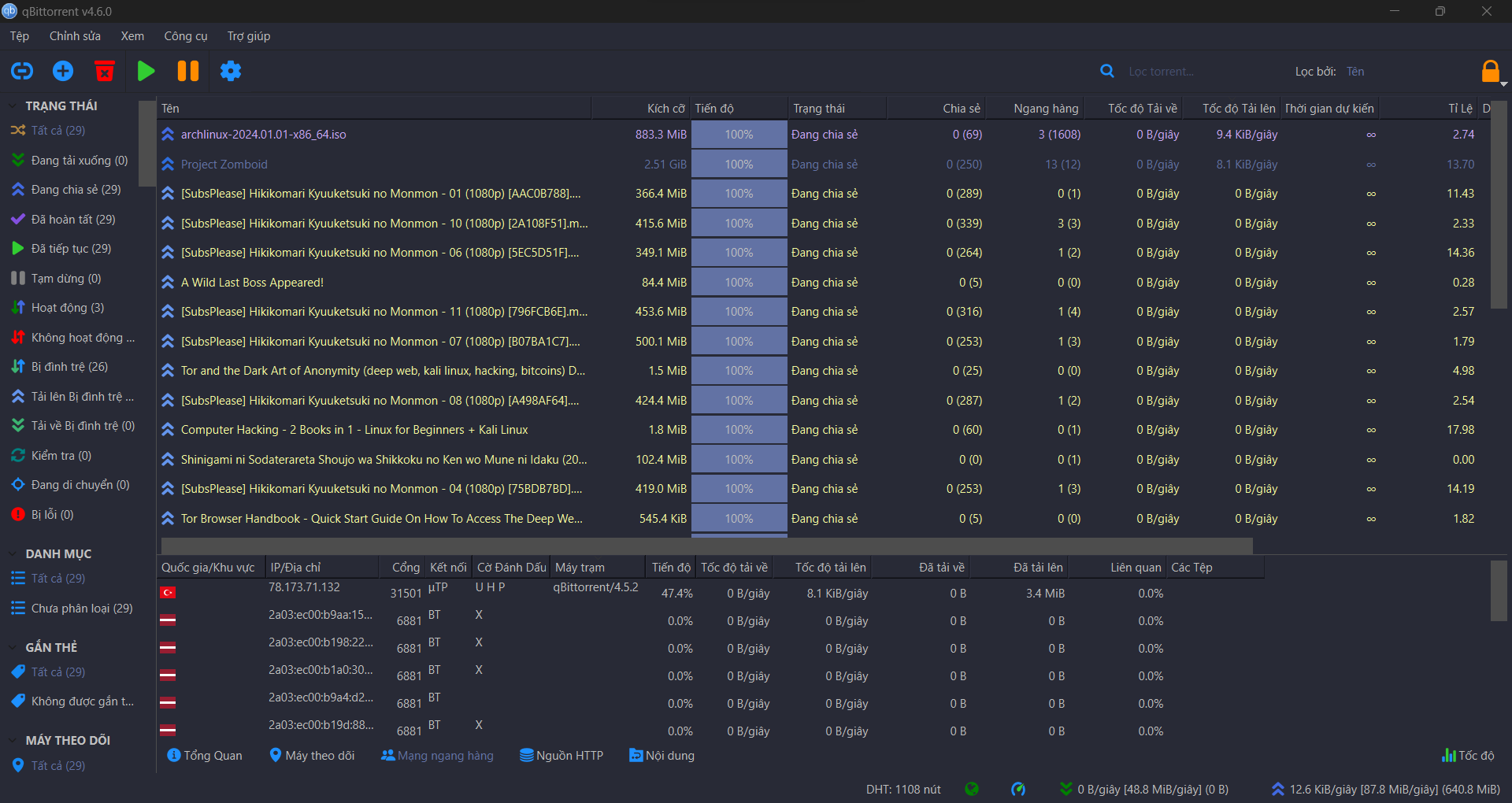
Task: Click the upload speed status indicator
Action: (x=1387, y=789)
